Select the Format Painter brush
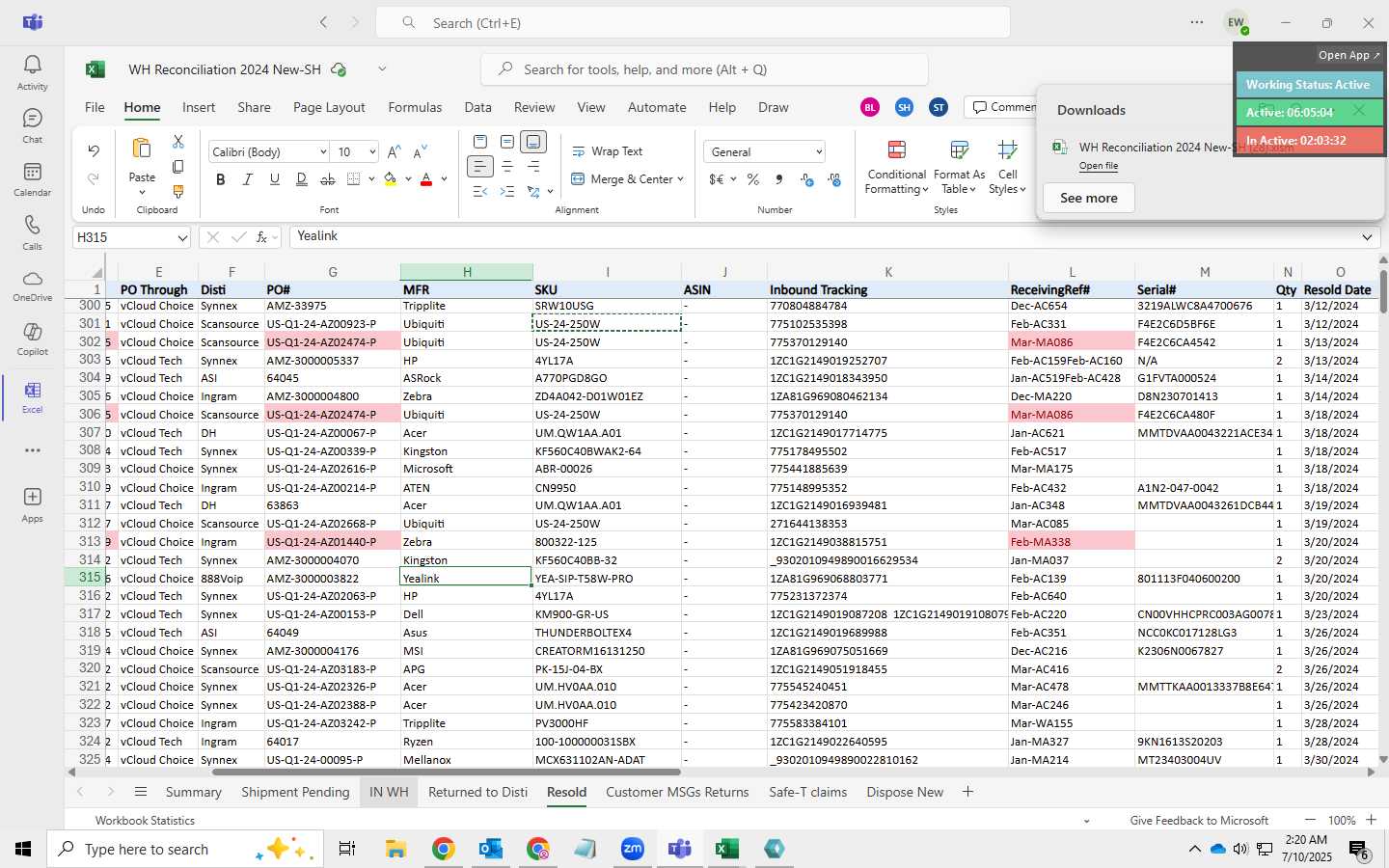The width and height of the screenshot is (1389, 868). click(177, 192)
